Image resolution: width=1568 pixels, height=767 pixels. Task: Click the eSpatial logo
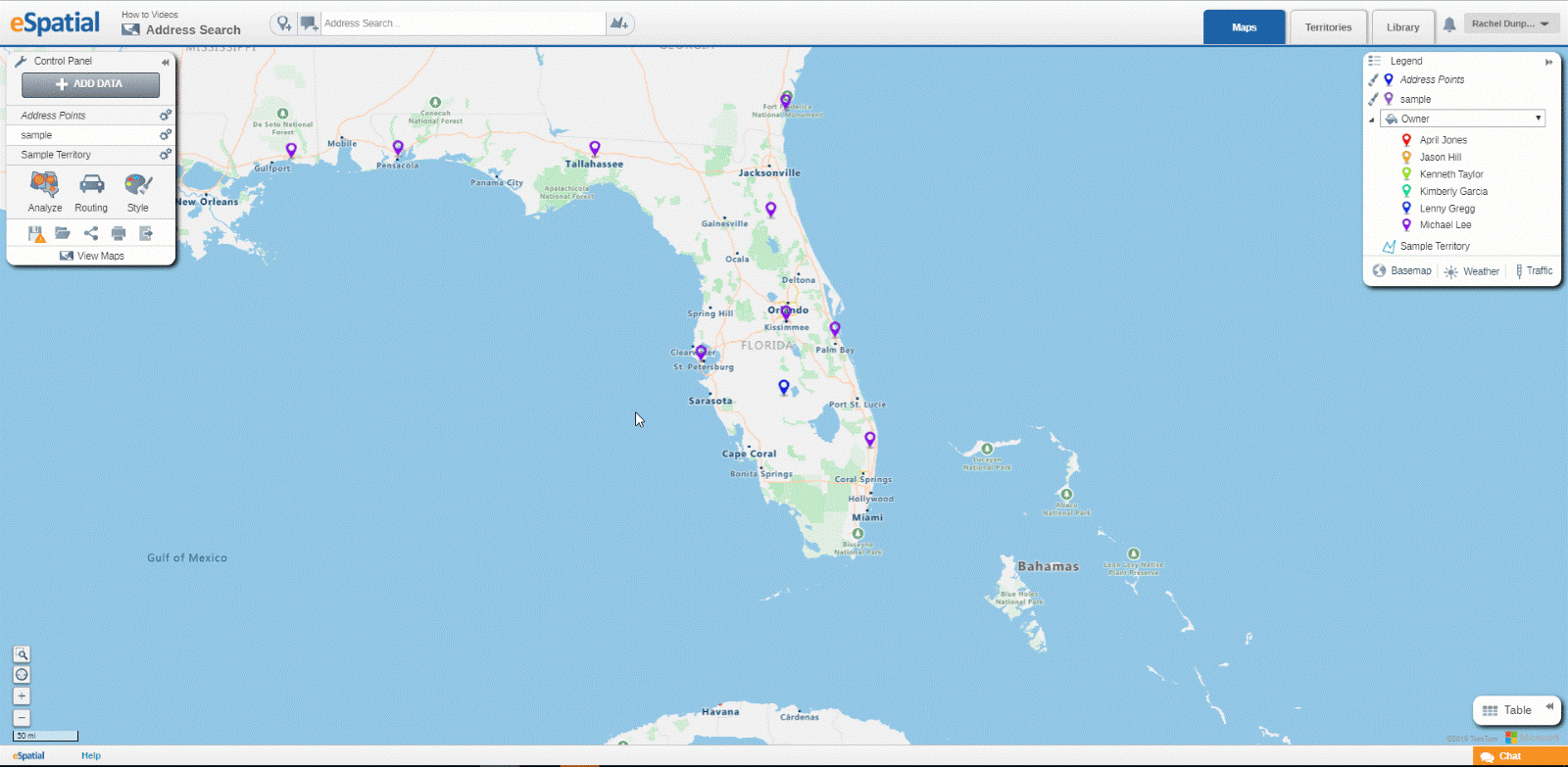point(55,24)
